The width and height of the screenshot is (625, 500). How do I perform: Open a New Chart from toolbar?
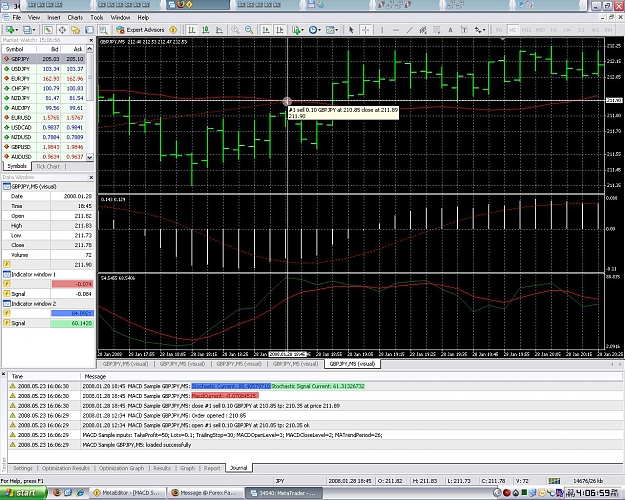click(x=10, y=30)
